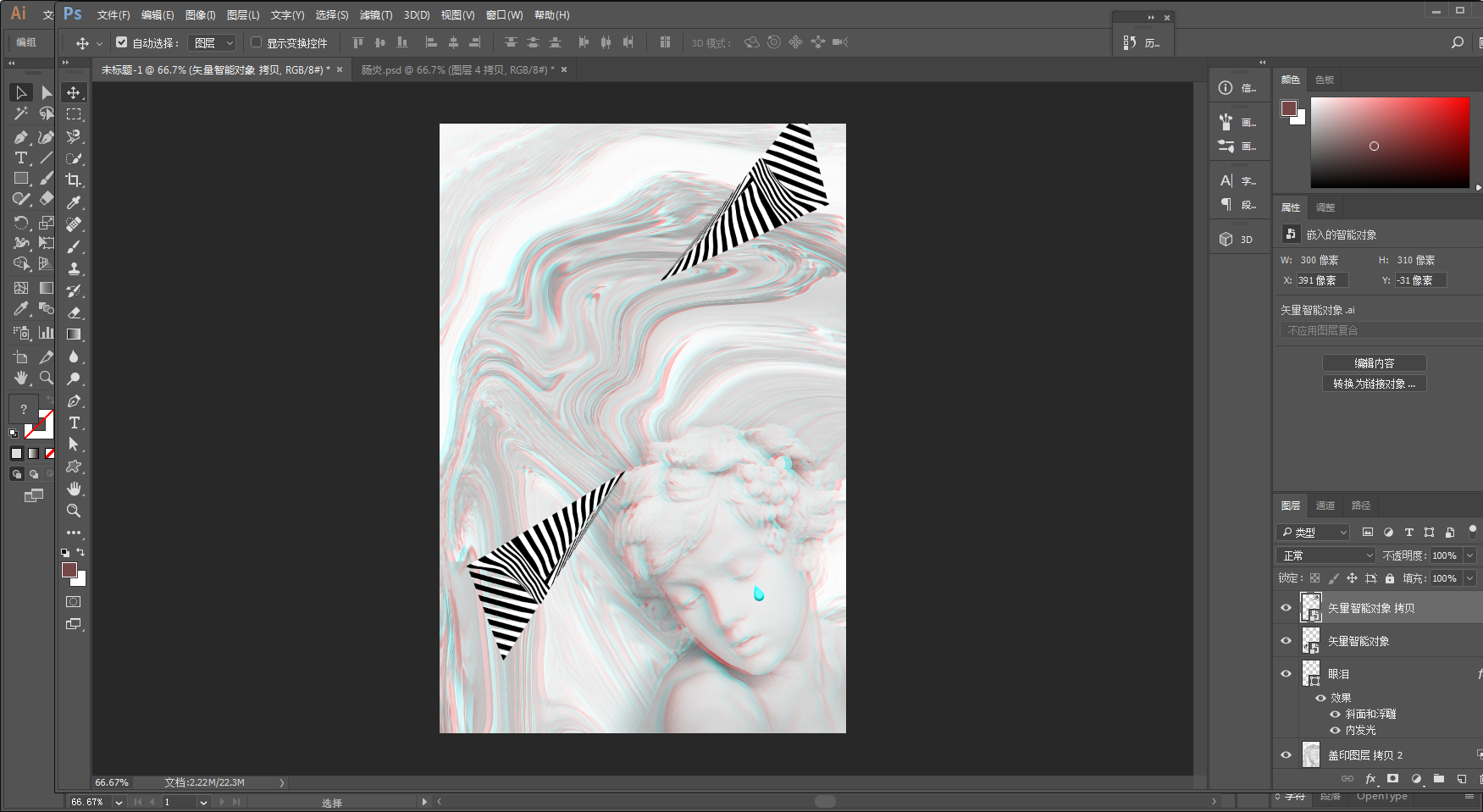Screen dimensions: 1483x812
Task: Enable the 显示变换控件 checkbox
Action: pos(256,42)
